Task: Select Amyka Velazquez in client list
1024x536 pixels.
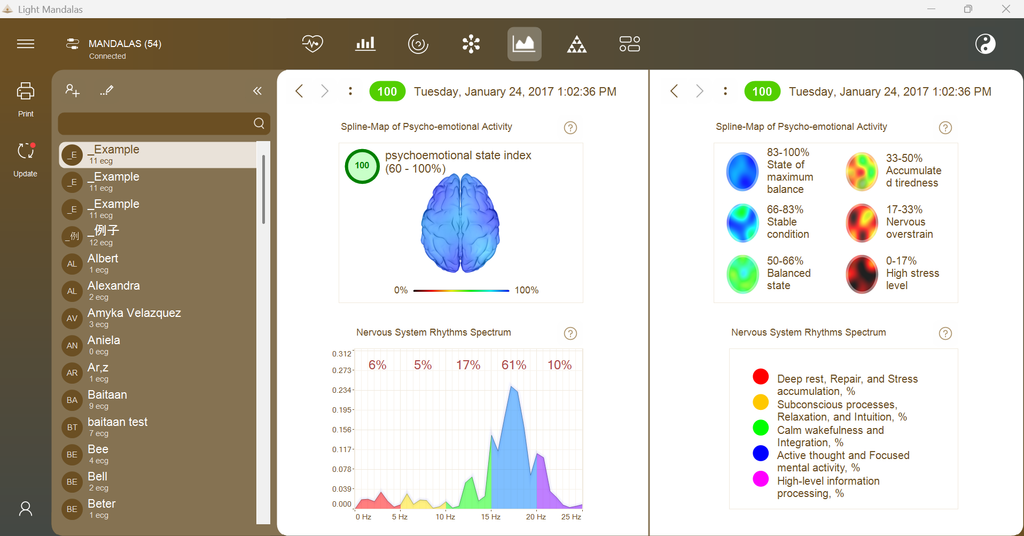Action: pos(158,318)
